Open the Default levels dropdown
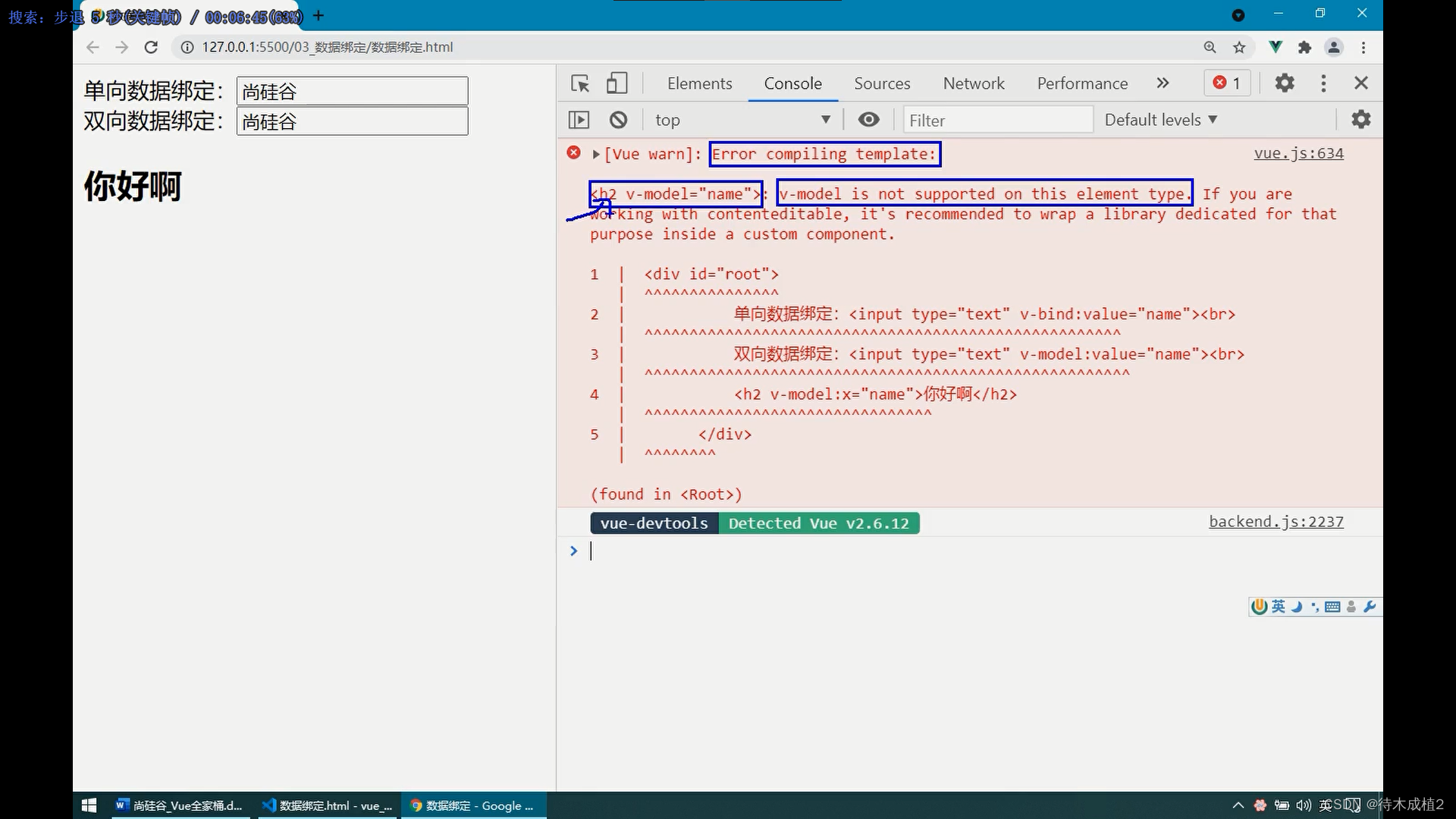Image resolution: width=1456 pixels, height=819 pixels. [x=1161, y=120]
